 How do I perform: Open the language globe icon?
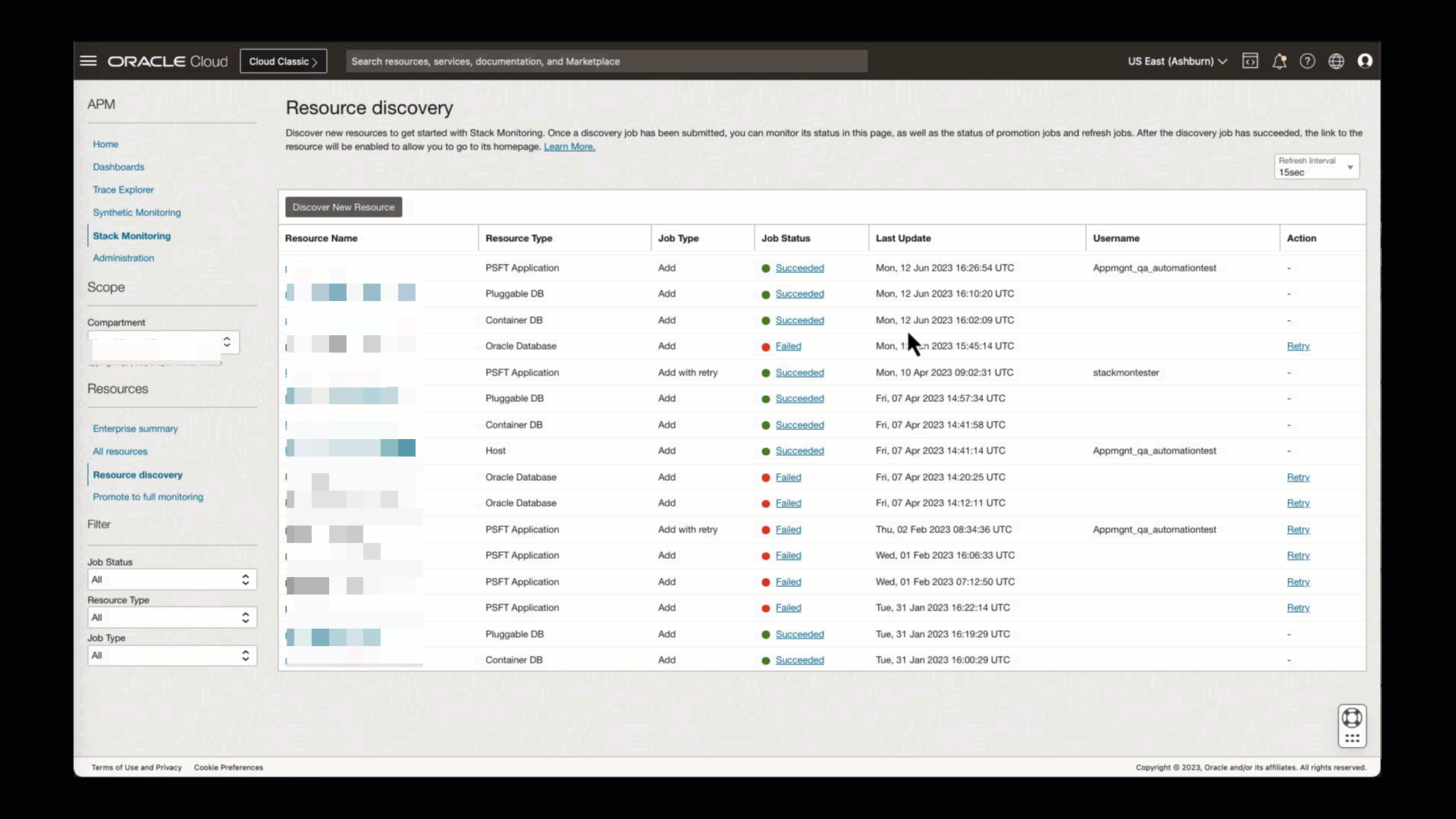[x=1336, y=61]
